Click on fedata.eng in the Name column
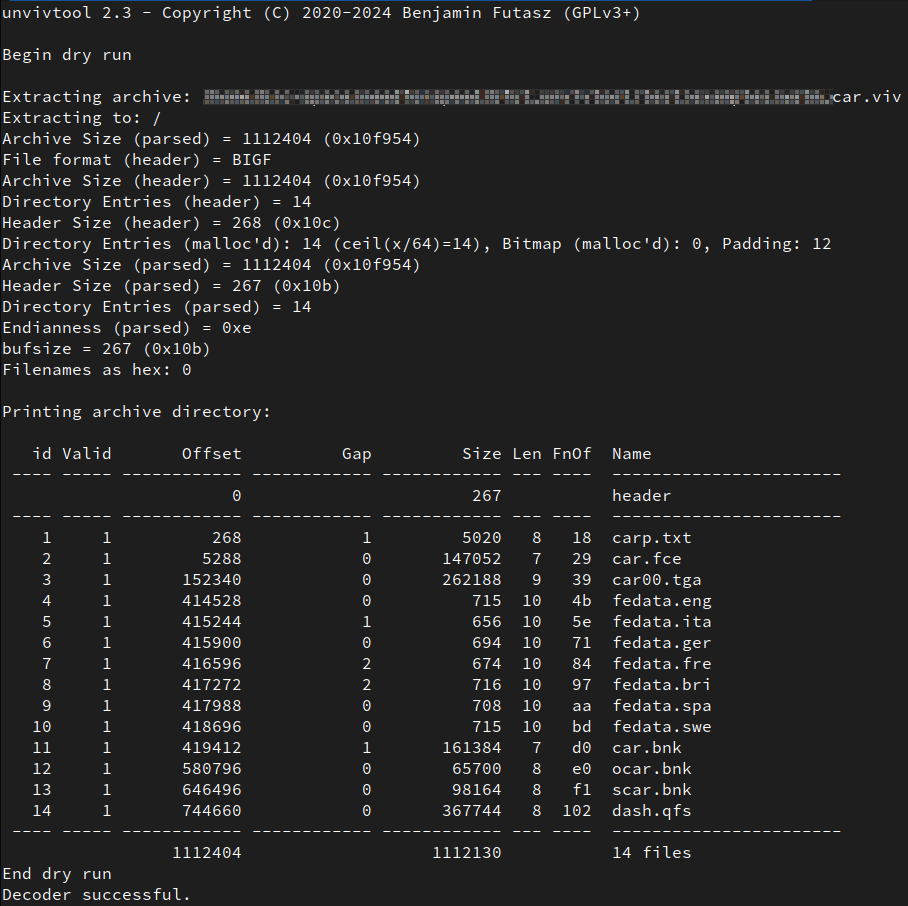Viewport: 908px width, 906px height. [661, 601]
